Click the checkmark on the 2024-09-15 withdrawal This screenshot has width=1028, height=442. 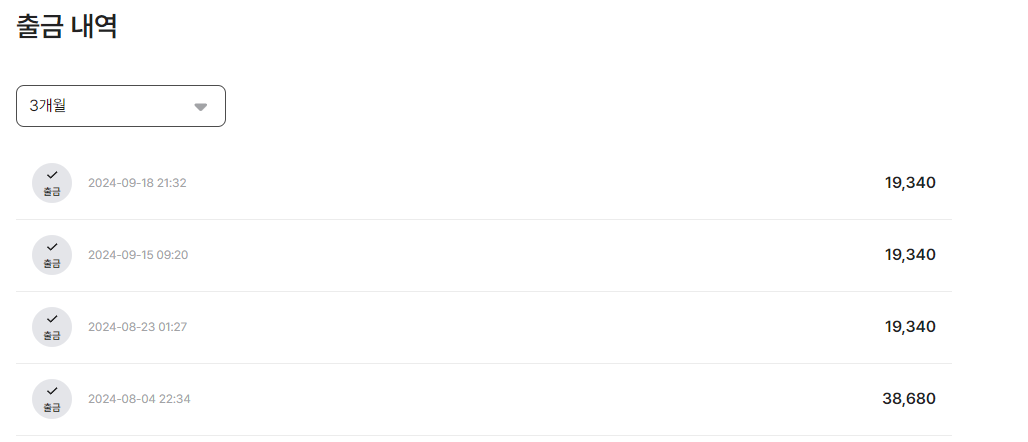[x=52, y=247]
